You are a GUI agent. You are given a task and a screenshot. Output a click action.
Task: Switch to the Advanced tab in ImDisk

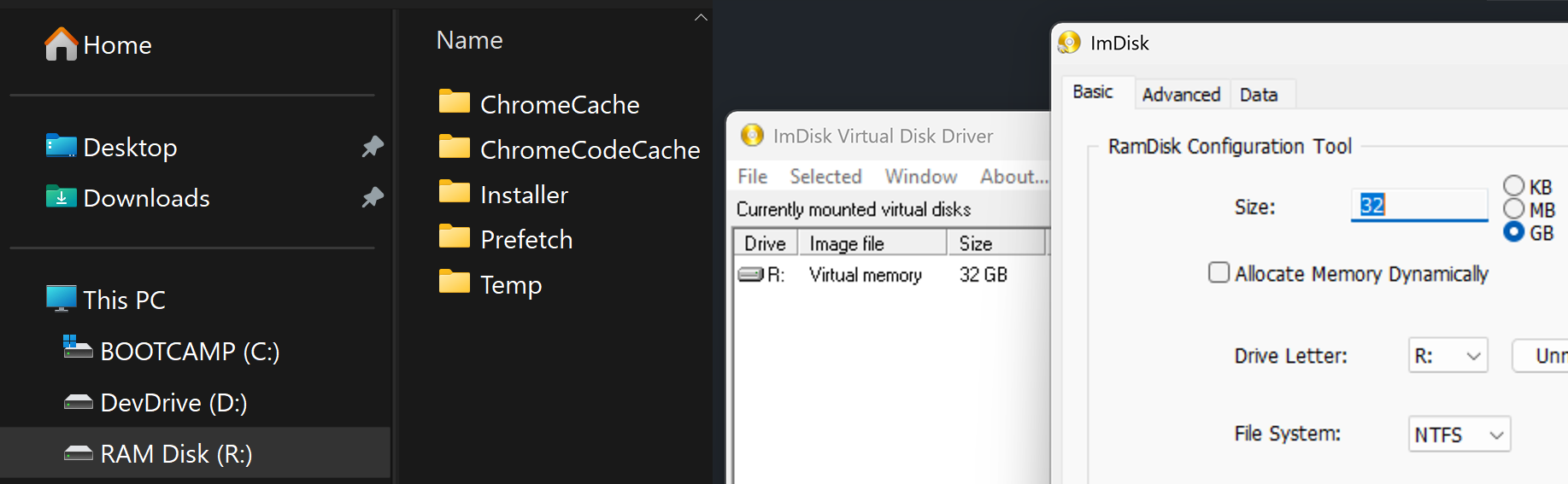(x=1181, y=94)
